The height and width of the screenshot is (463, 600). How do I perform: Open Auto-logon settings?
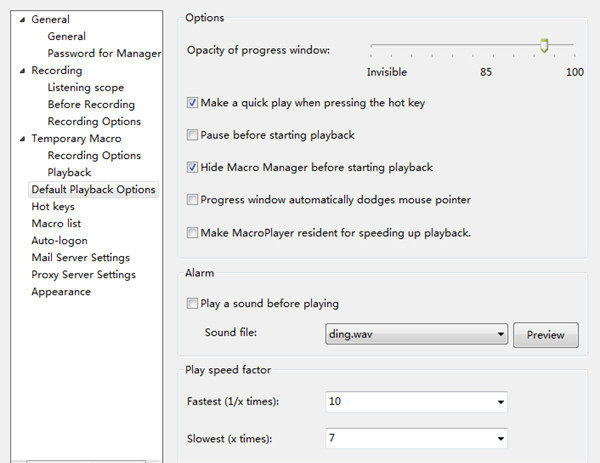[59, 241]
